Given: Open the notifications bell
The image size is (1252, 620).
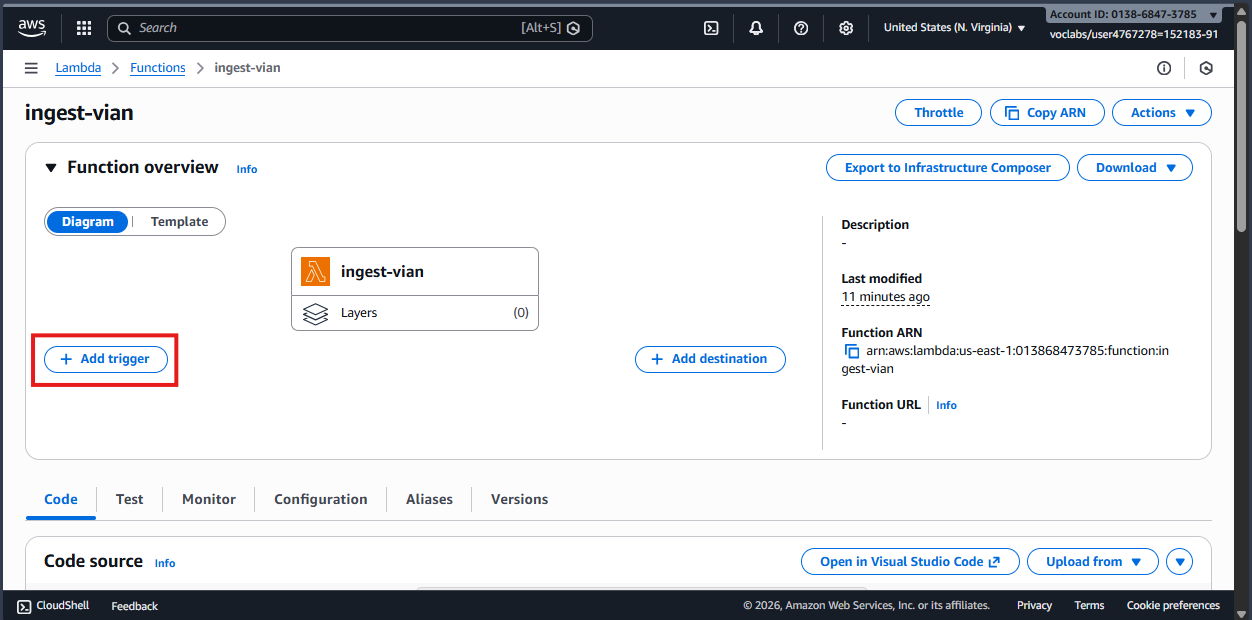Looking at the screenshot, I should coord(756,28).
